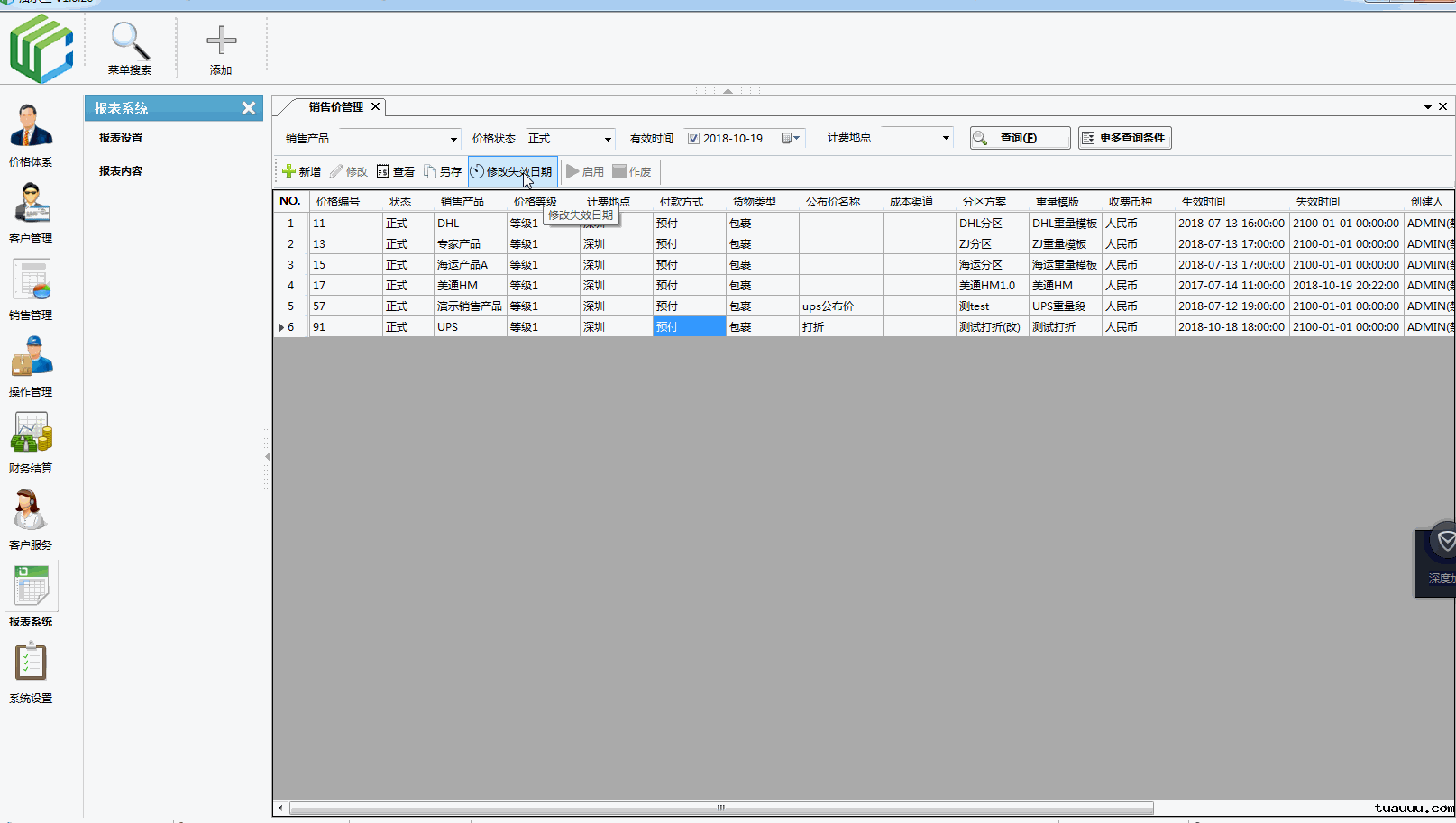Open 价格体系 in the sidebar
1456x823 pixels.
click(x=31, y=127)
